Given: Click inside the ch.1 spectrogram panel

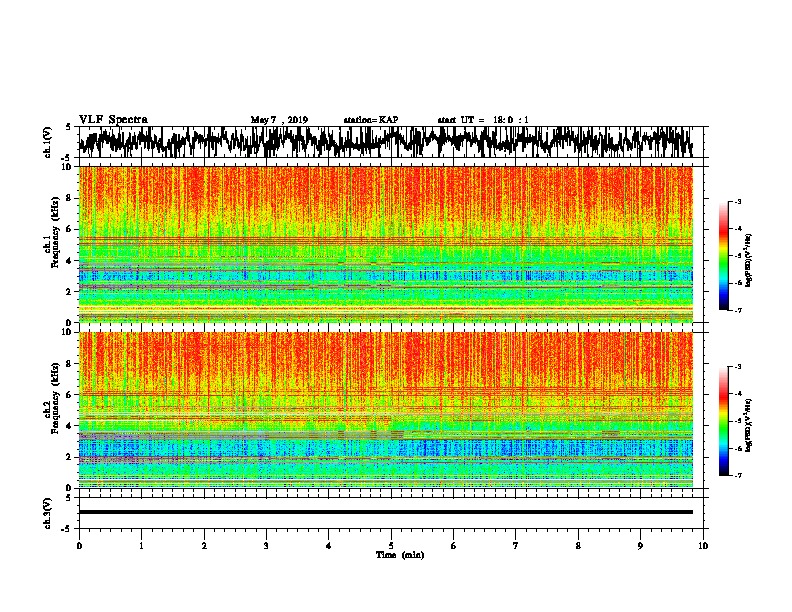Looking at the screenshot, I should pyautogui.click(x=386, y=244).
